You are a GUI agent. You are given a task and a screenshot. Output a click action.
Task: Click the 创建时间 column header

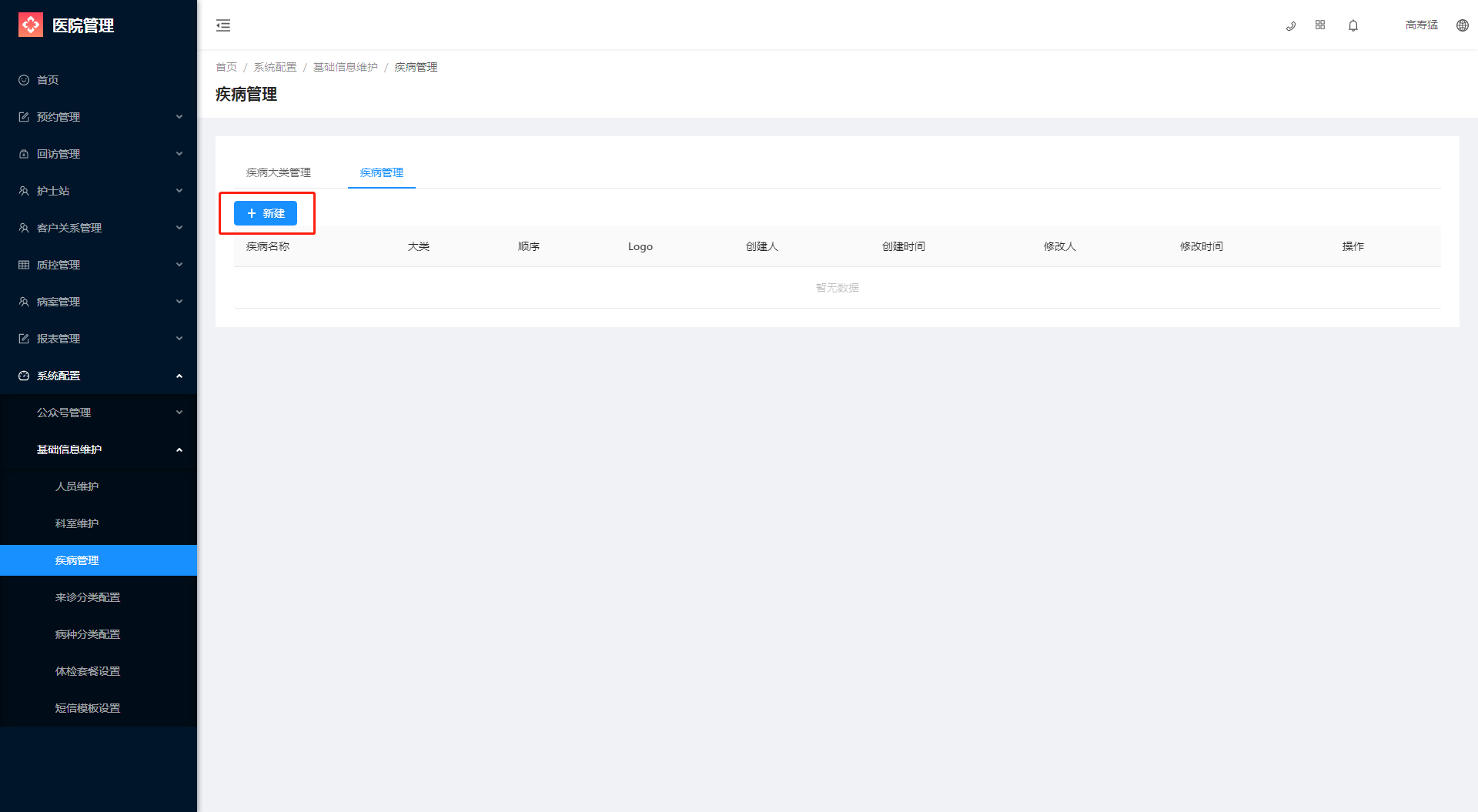tap(904, 246)
